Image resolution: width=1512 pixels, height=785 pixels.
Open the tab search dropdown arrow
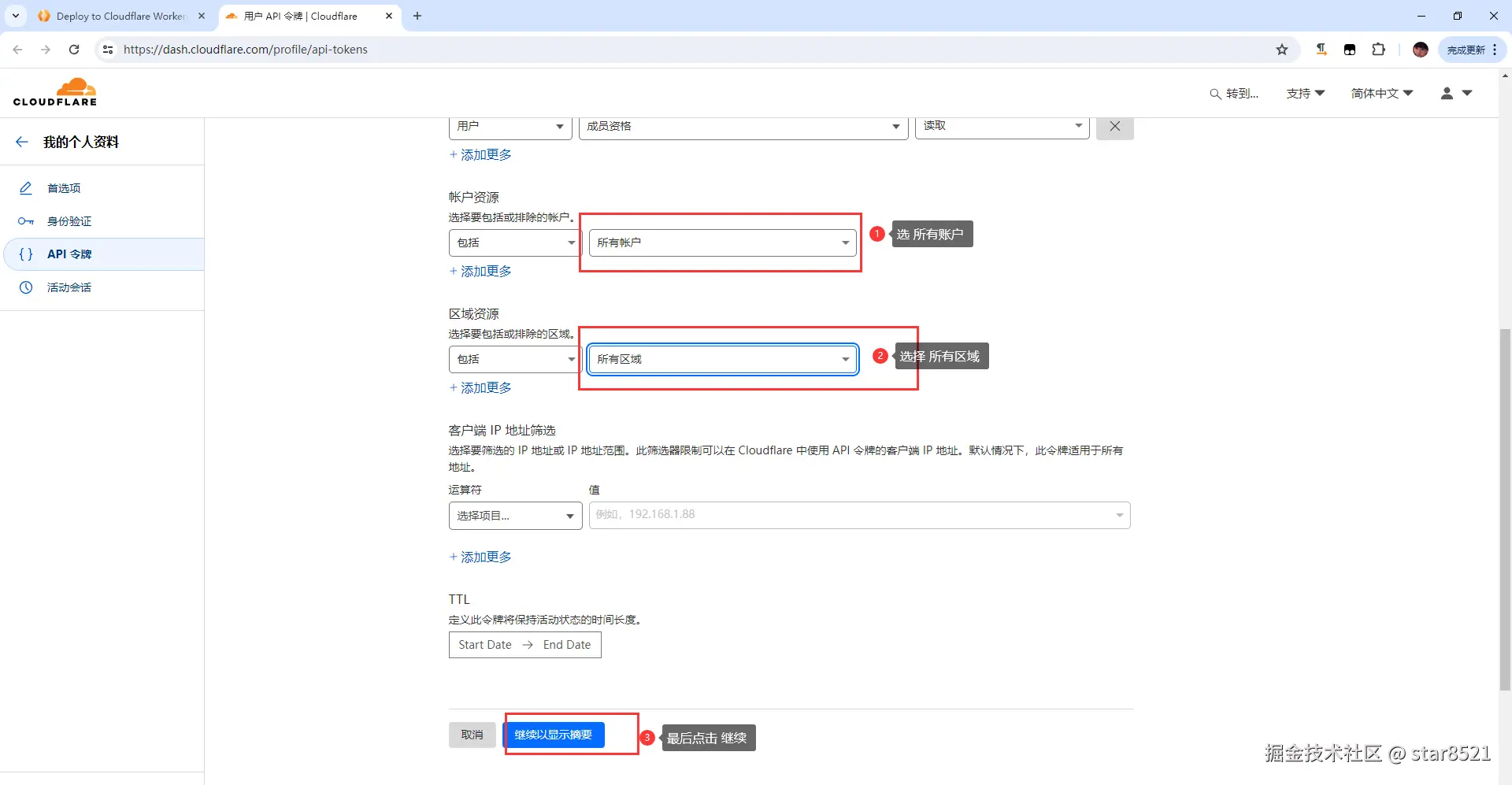tap(16, 16)
